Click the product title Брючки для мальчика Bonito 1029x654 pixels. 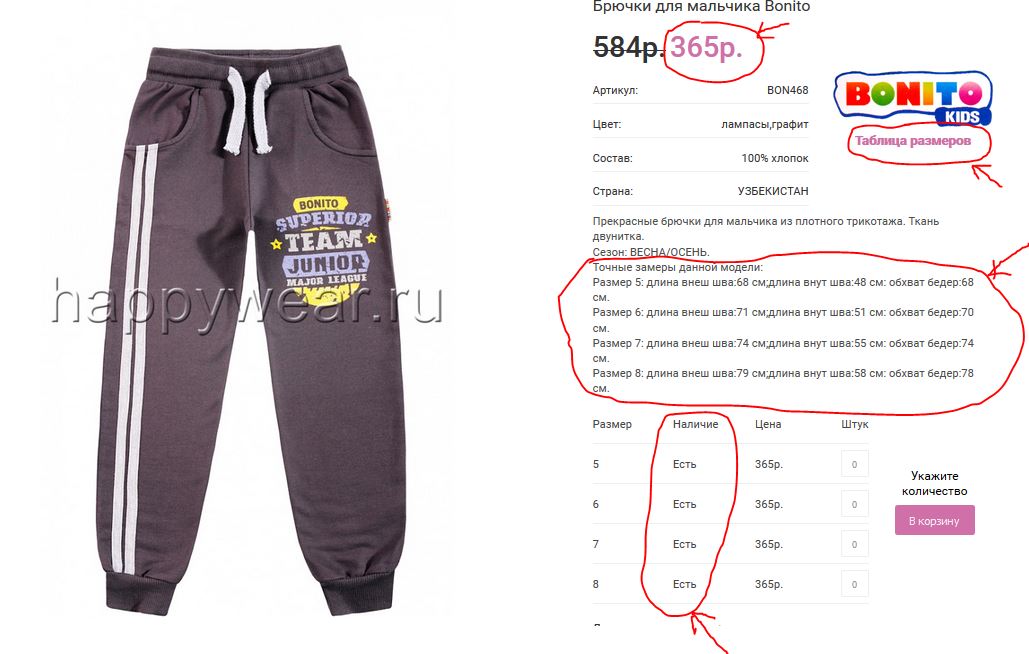(x=701, y=7)
